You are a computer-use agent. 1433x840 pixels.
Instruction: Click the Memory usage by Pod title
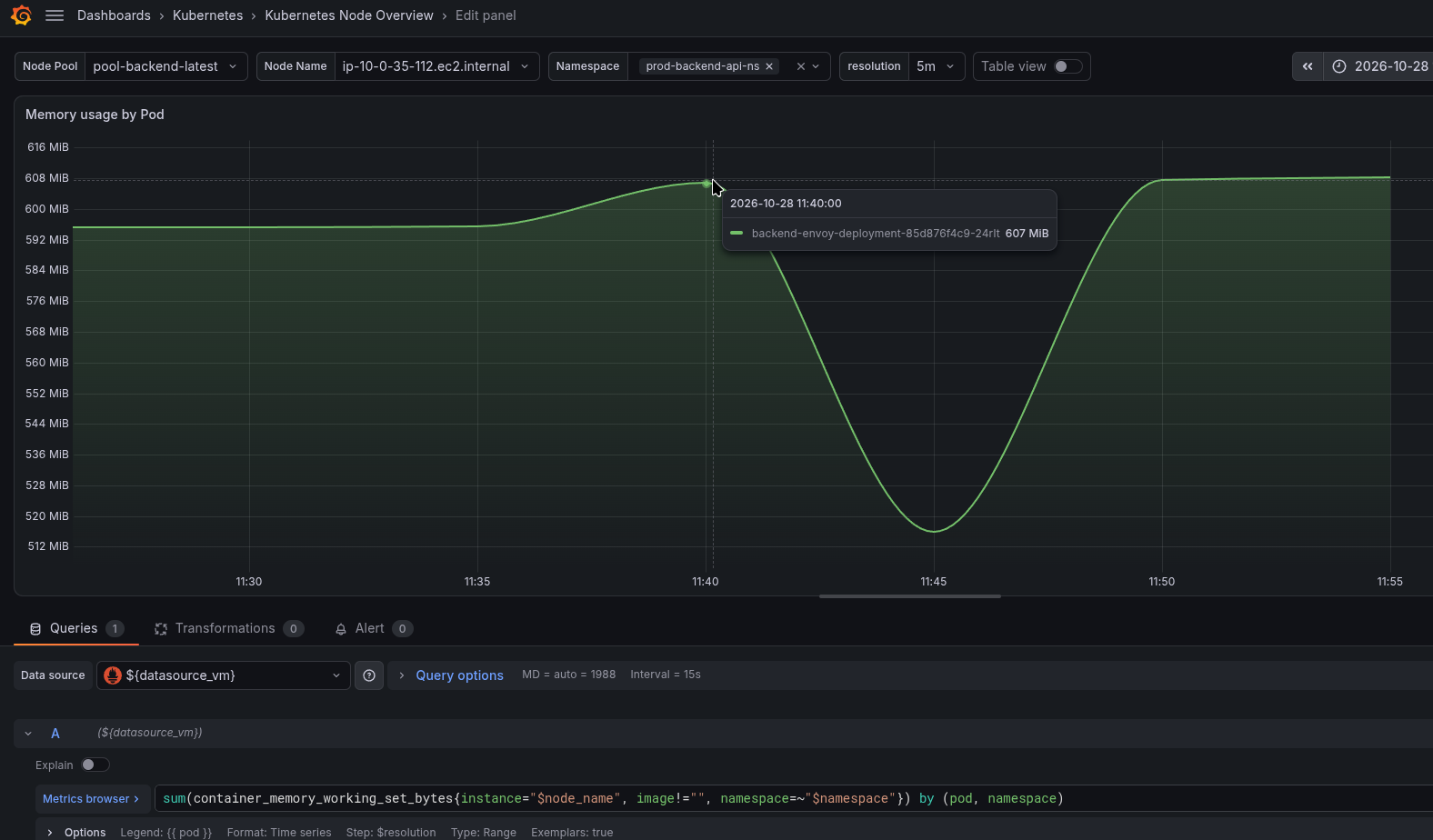(x=95, y=115)
